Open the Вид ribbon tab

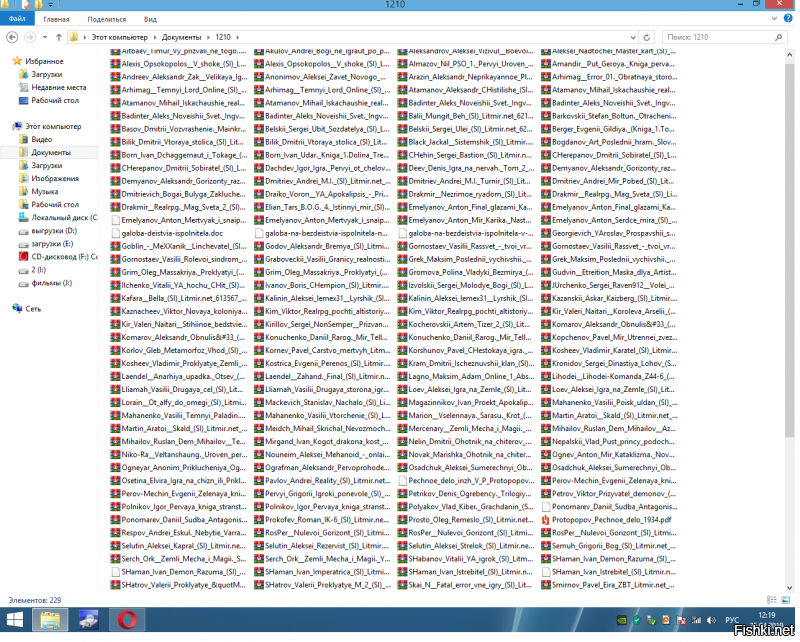pyautogui.click(x=150, y=19)
